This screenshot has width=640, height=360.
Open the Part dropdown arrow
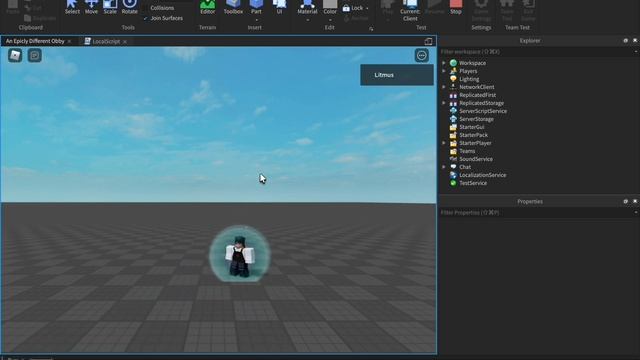click(256, 20)
